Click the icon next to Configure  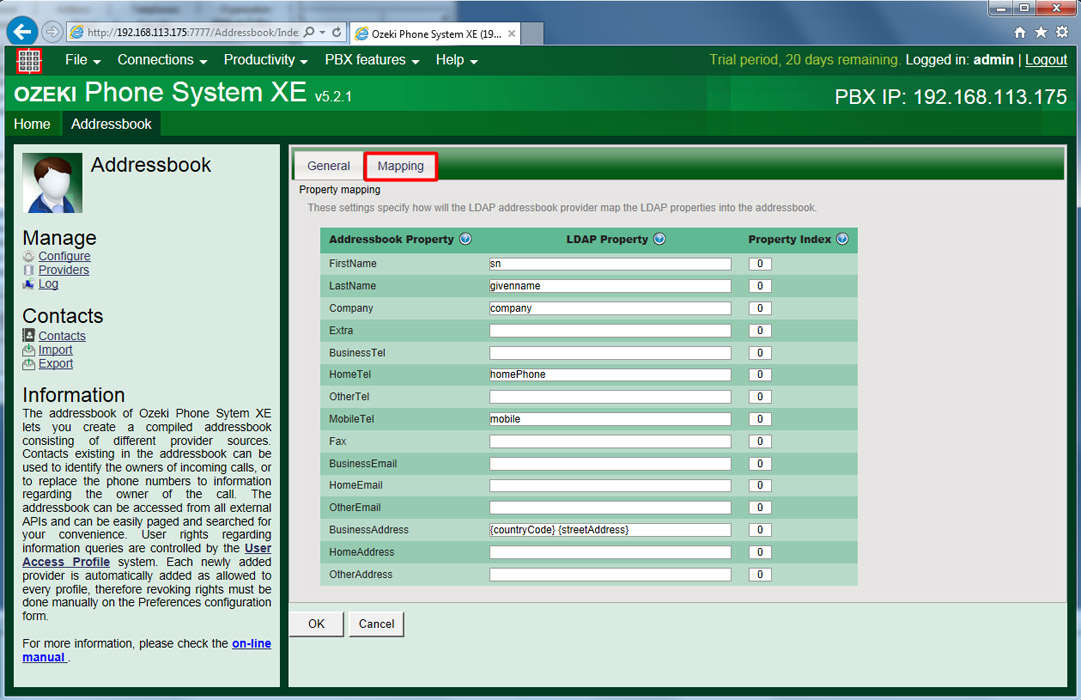(x=28, y=256)
